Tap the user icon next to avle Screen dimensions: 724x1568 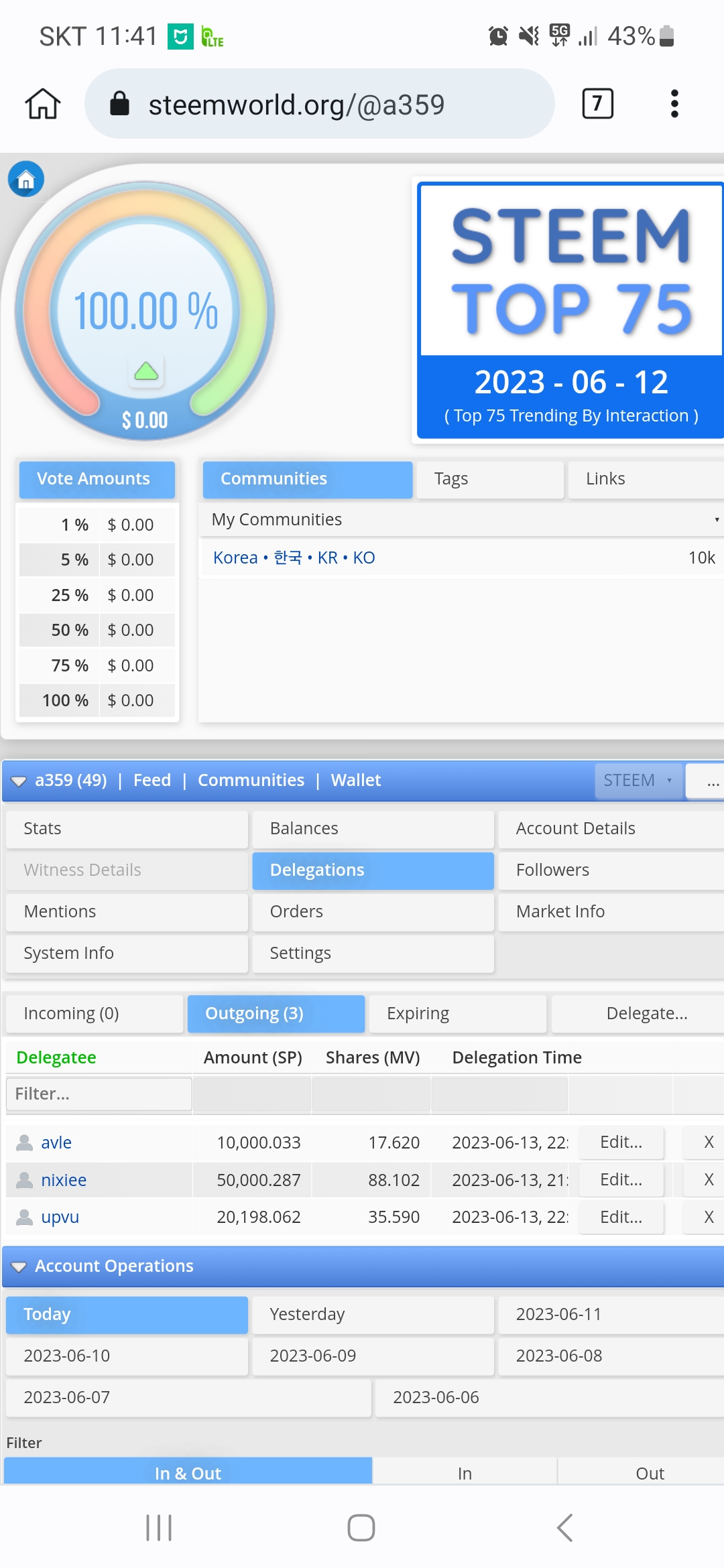pos(25,1142)
